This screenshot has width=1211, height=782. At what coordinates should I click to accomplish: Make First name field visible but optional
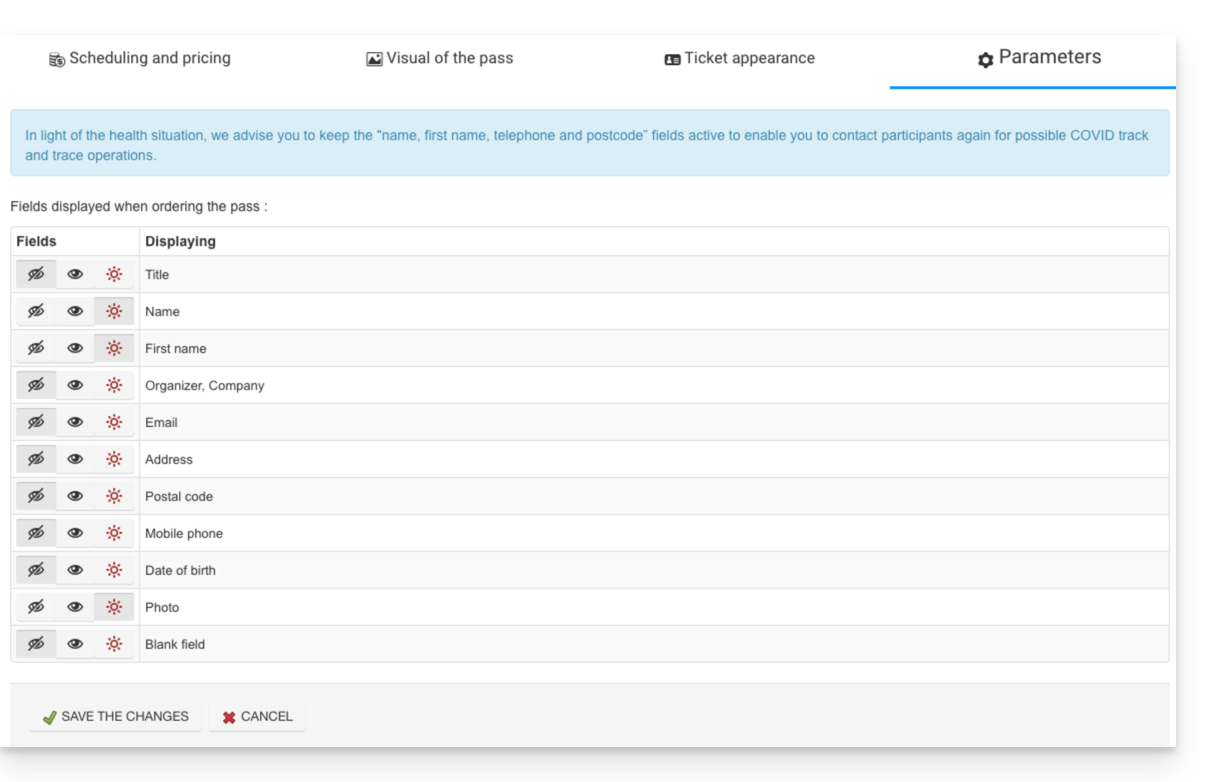75,349
